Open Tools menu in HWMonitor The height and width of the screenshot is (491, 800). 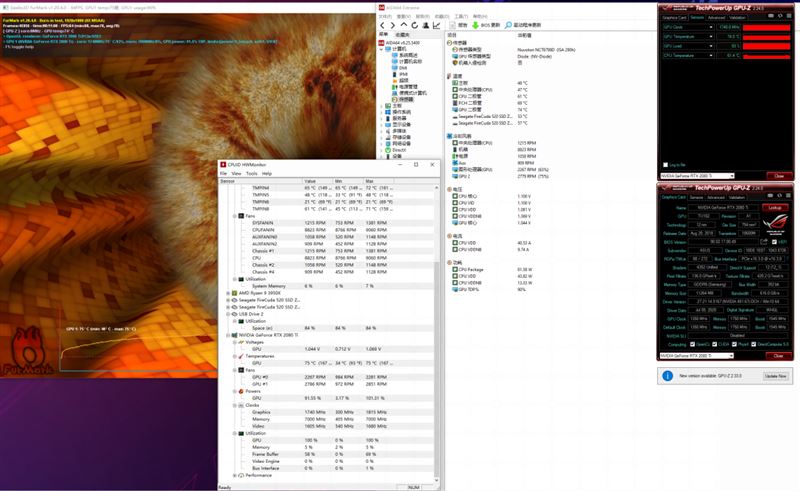pos(252,174)
